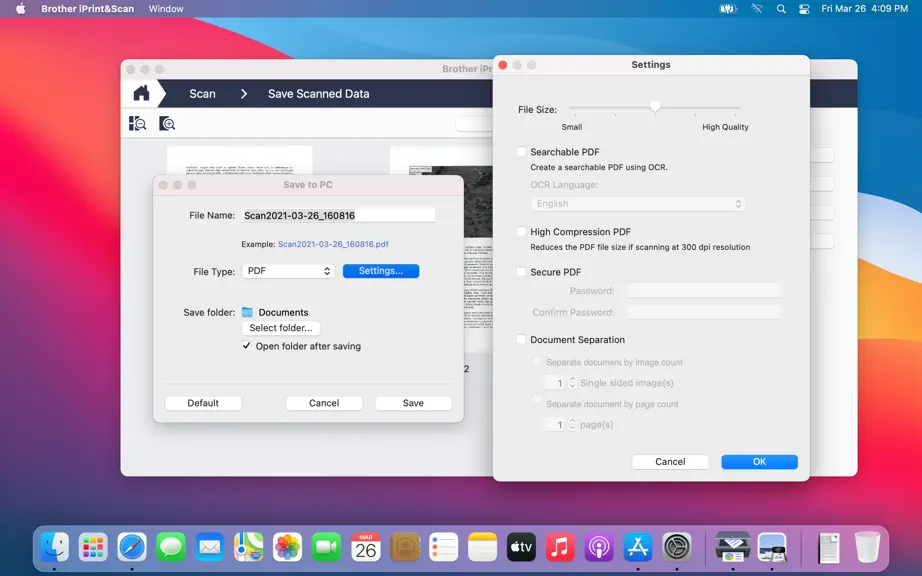Open Contacts app in the Dock
The height and width of the screenshot is (576, 922).
click(x=405, y=547)
